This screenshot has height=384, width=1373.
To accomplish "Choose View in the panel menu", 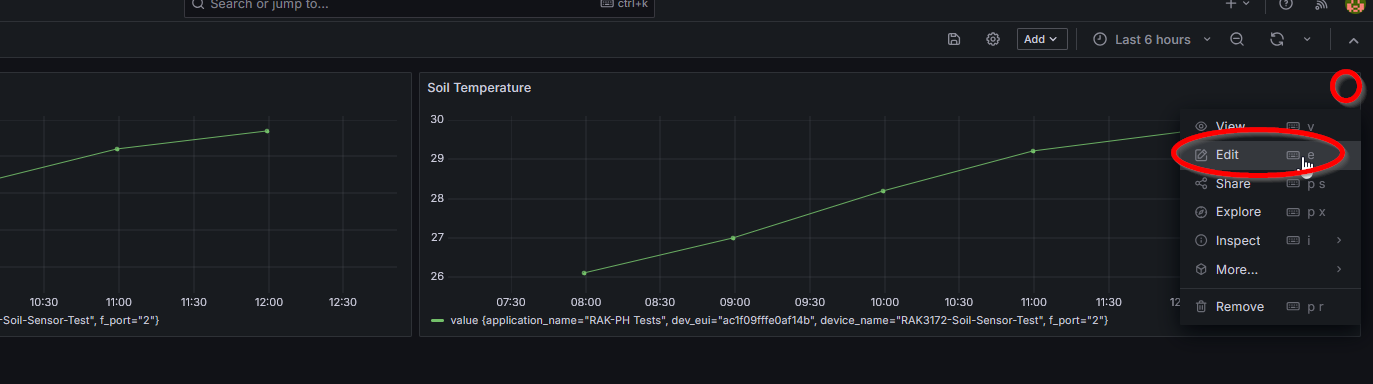I will [1270, 126].
